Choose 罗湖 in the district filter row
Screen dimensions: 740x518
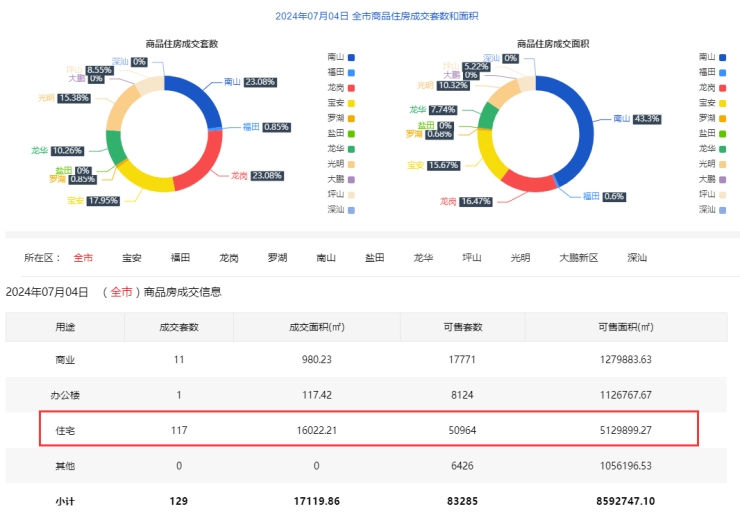(x=277, y=258)
